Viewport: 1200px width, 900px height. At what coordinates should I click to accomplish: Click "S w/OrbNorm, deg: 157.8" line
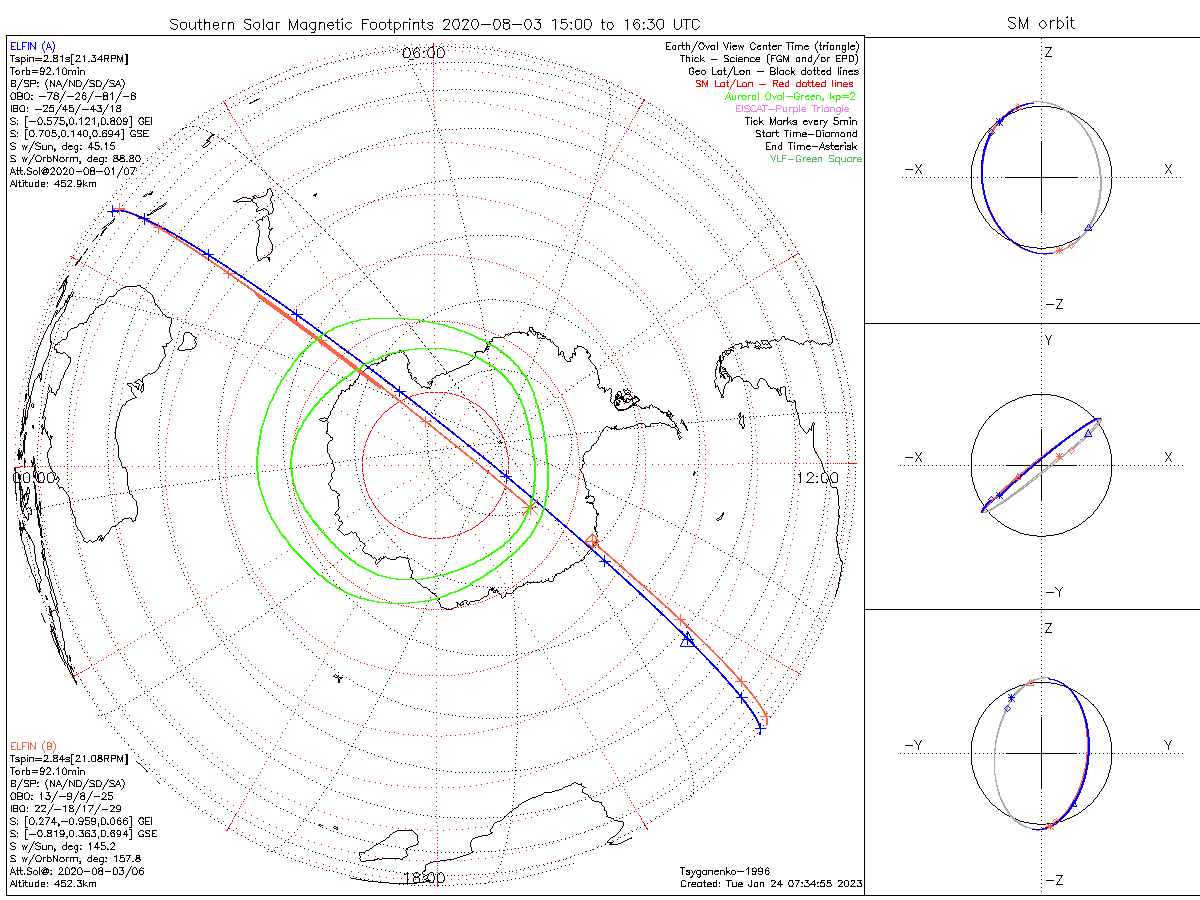click(75, 858)
